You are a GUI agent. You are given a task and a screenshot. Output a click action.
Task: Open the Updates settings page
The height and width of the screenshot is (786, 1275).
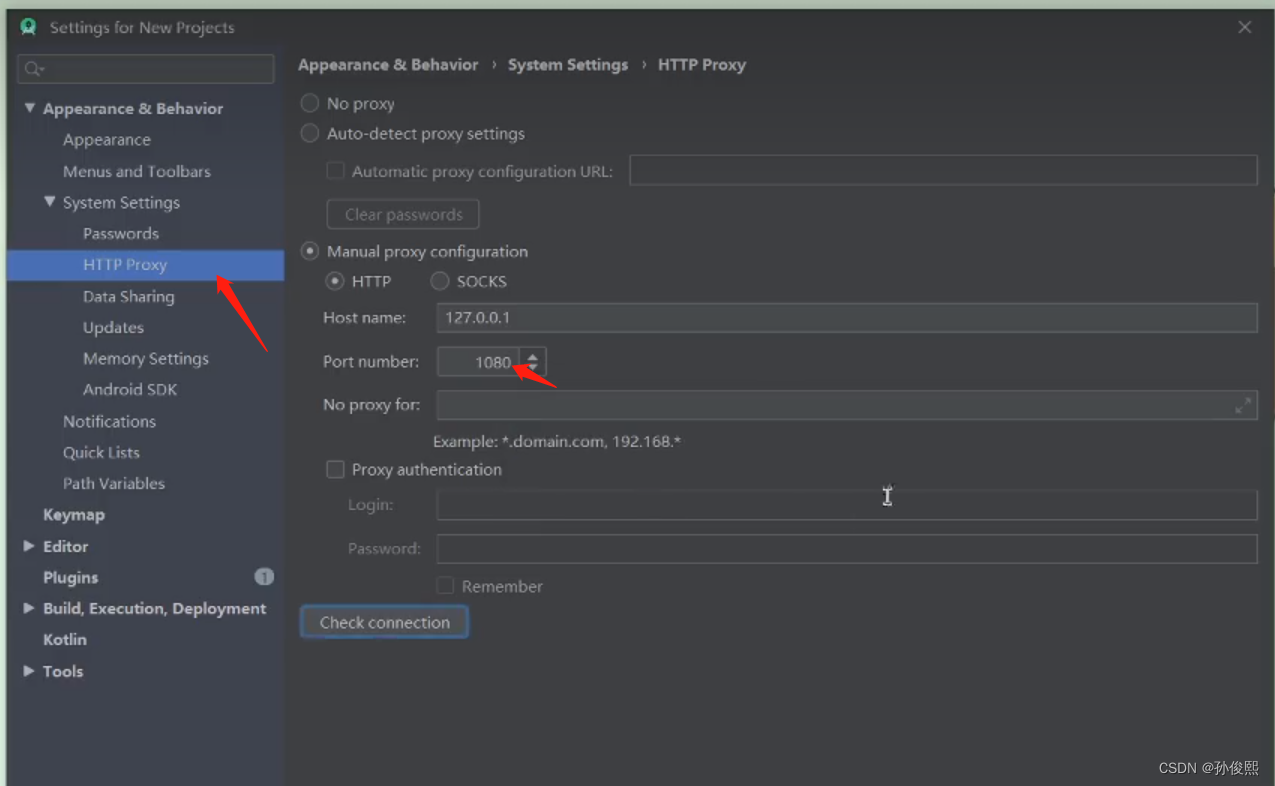pos(113,327)
